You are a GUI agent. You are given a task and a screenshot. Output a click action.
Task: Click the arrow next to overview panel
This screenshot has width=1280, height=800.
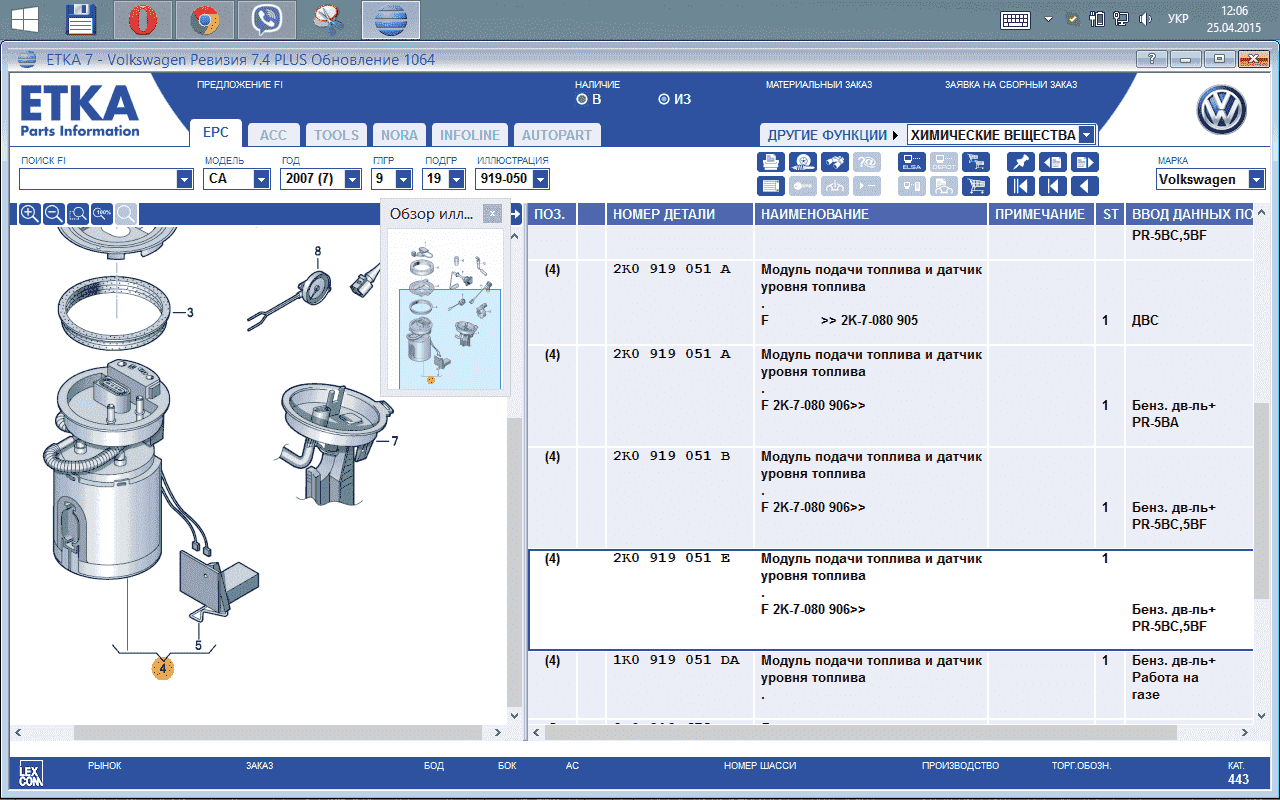(x=517, y=214)
